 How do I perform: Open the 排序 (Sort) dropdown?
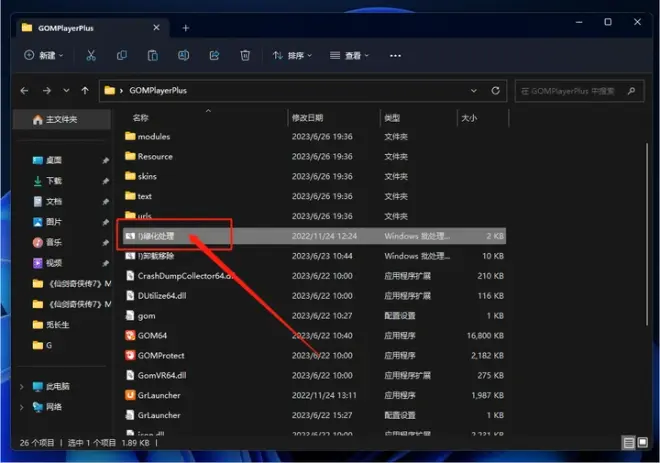coord(292,56)
